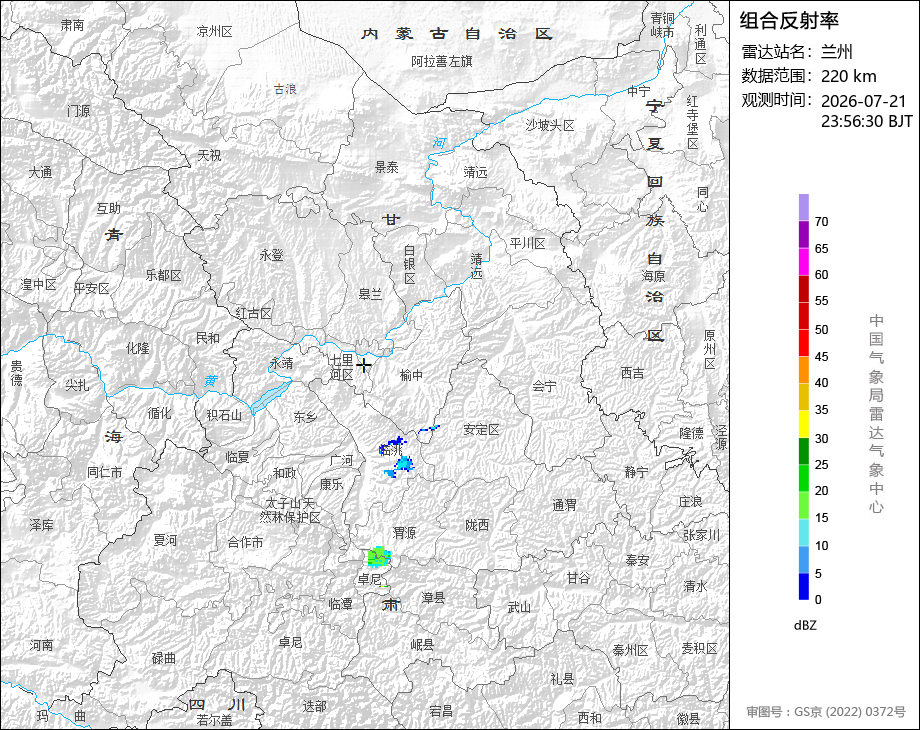Select the red 50 dBZ legend color
The height and width of the screenshot is (730, 920).
[804, 316]
